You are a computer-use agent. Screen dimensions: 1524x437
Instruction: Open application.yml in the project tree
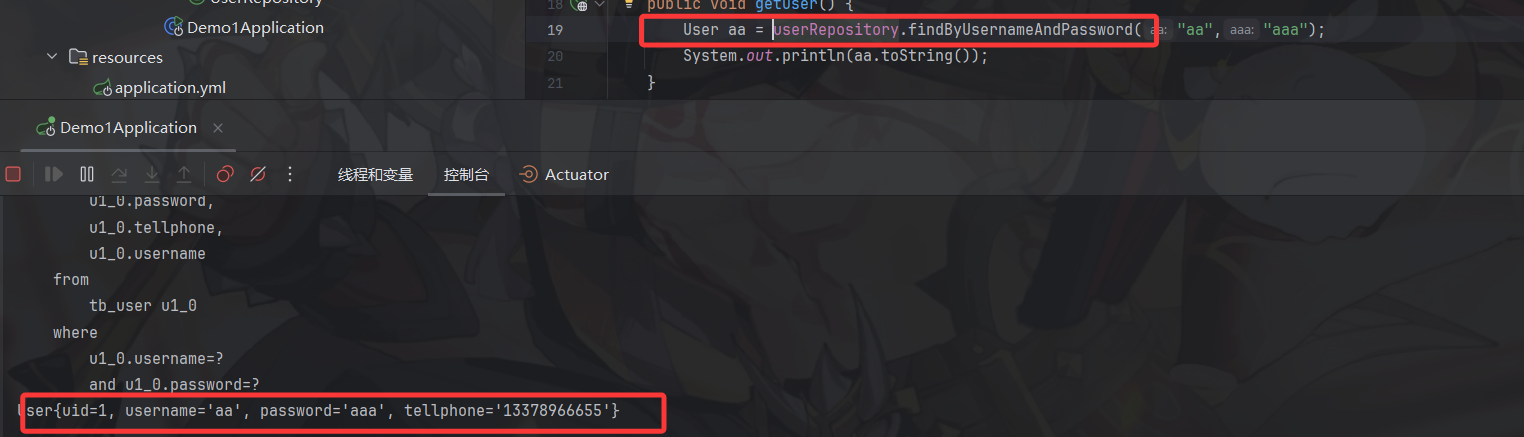pos(160,88)
